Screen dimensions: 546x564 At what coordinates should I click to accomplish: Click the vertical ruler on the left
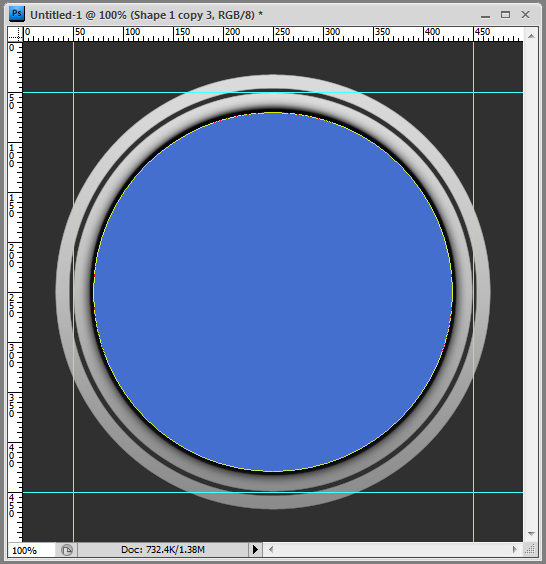point(15,292)
